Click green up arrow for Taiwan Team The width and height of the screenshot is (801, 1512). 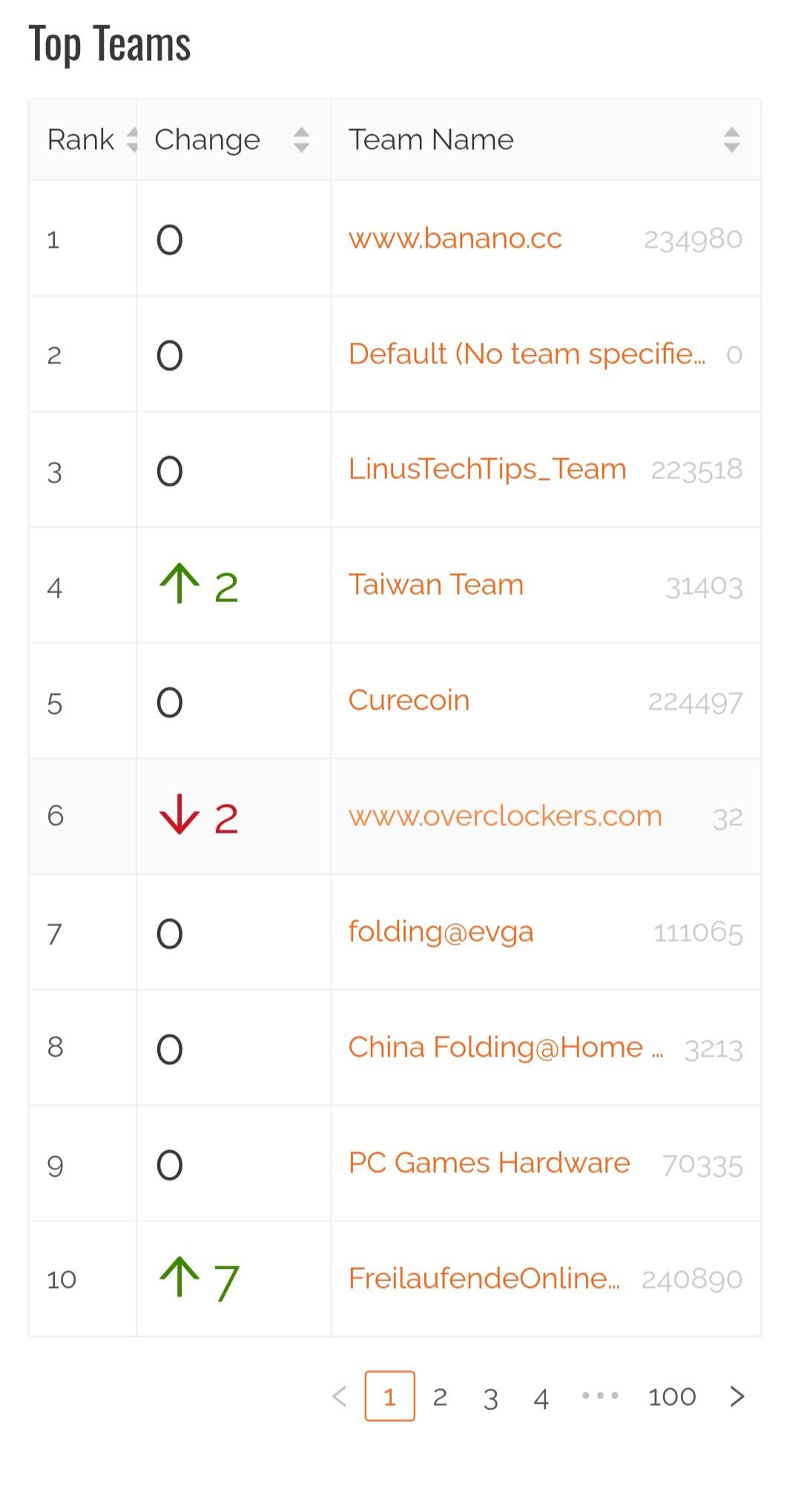pyautogui.click(x=179, y=584)
